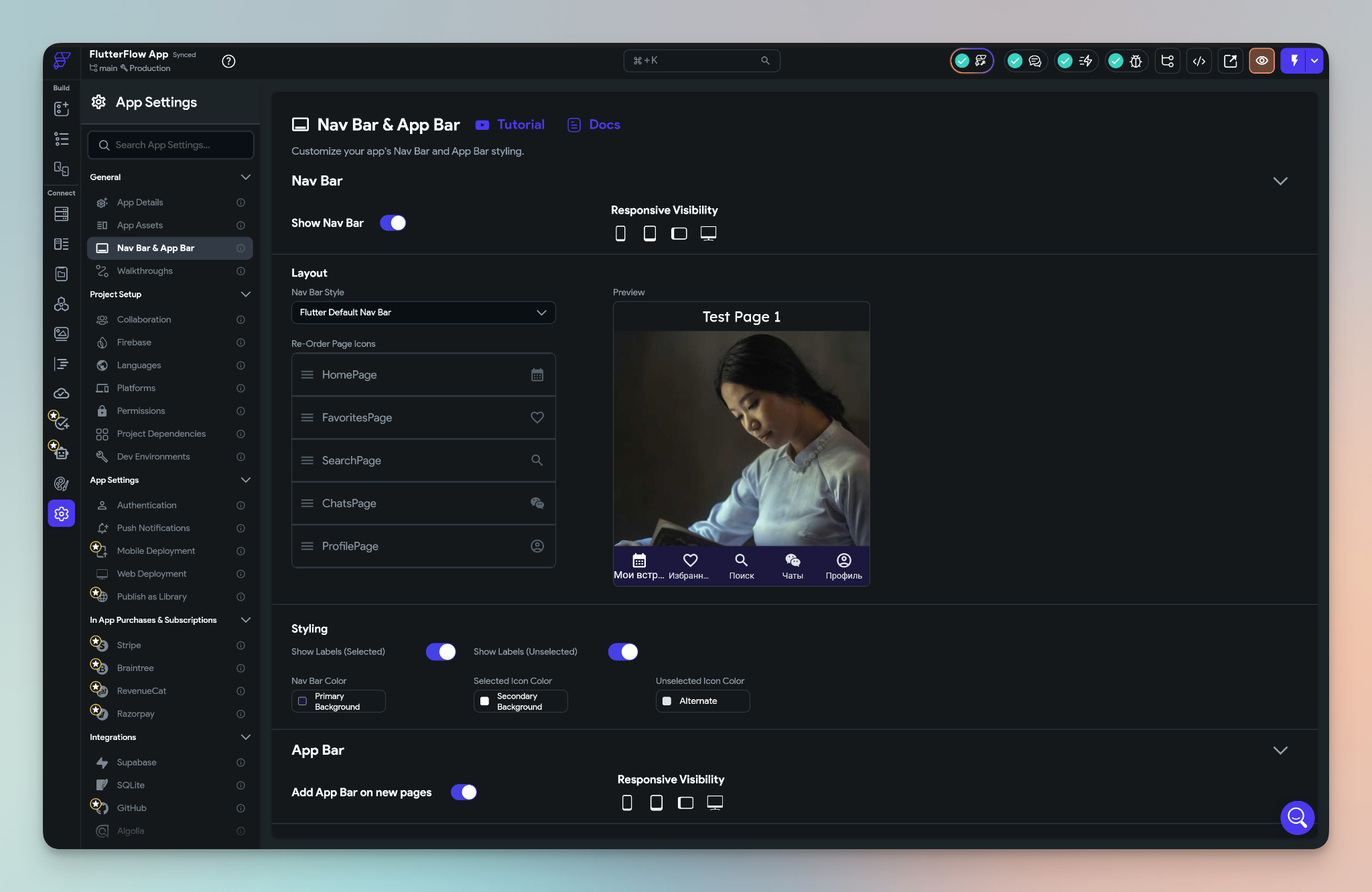Collapse the General section in the sidebar
1372x892 pixels.
pyautogui.click(x=245, y=177)
